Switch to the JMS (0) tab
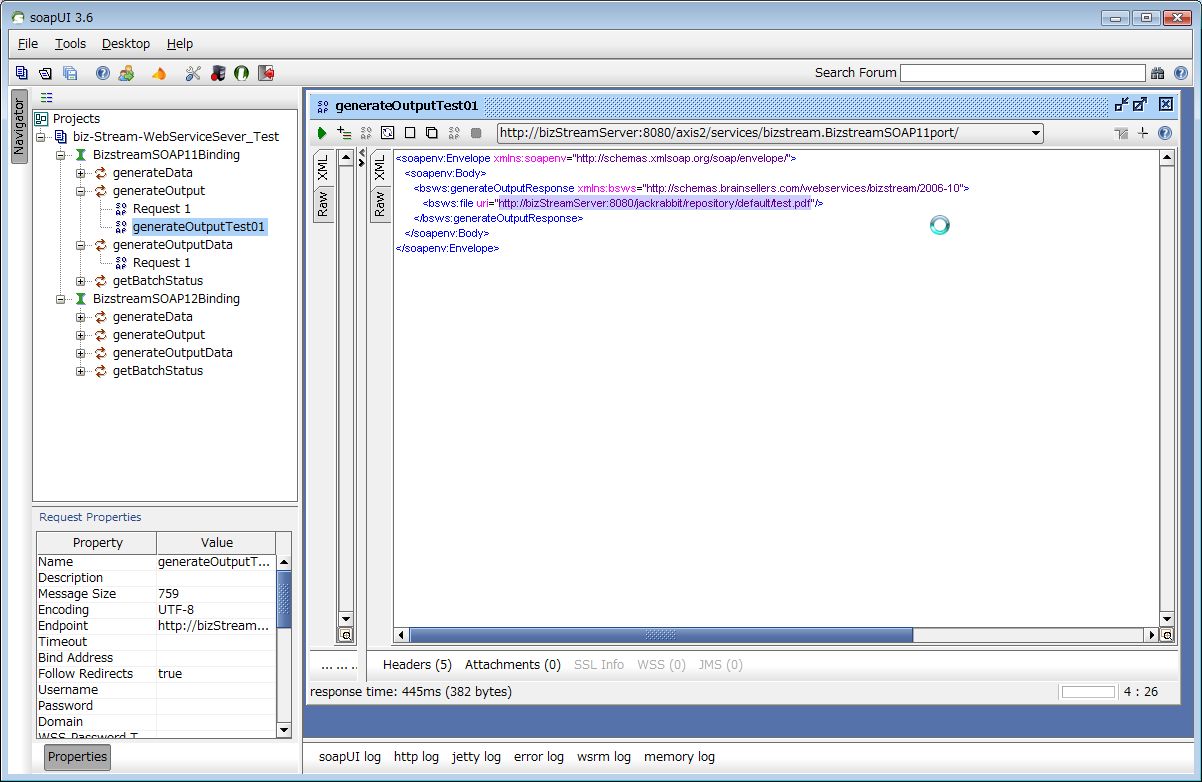The height and width of the screenshot is (782, 1202). click(720, 665)
